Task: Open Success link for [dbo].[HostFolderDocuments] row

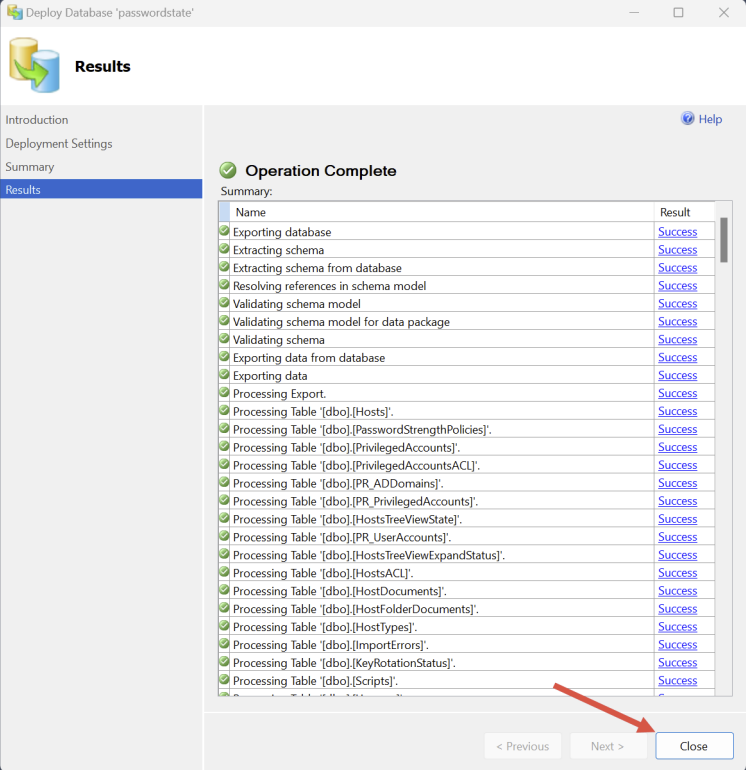Action: (x=678, y=609)
